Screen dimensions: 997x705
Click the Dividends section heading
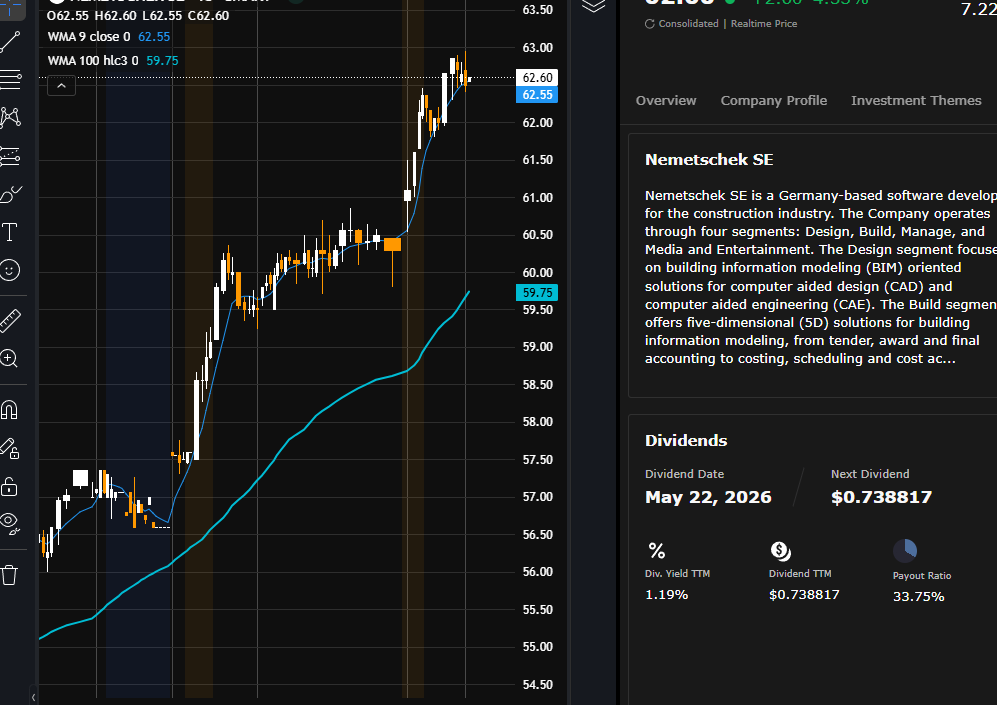point(685,441)
